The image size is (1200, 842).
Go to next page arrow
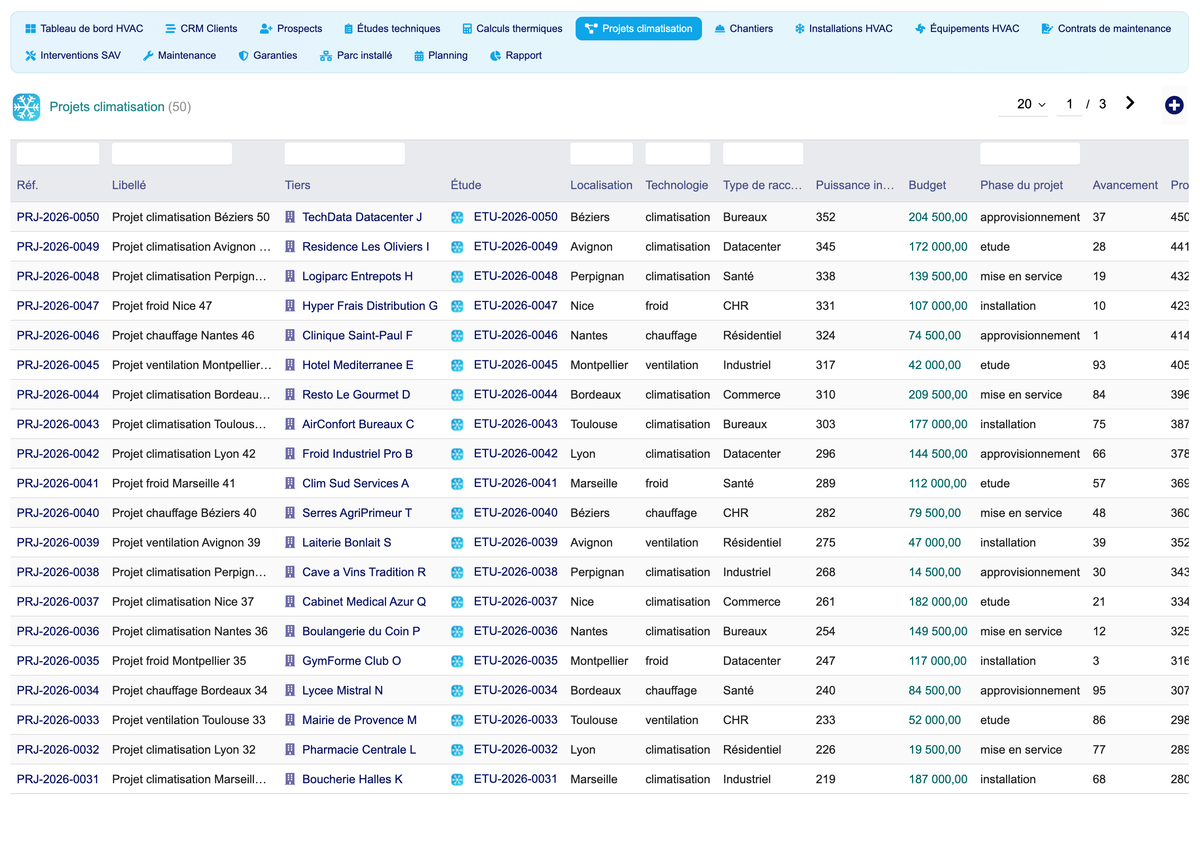tap(1130, 103)
